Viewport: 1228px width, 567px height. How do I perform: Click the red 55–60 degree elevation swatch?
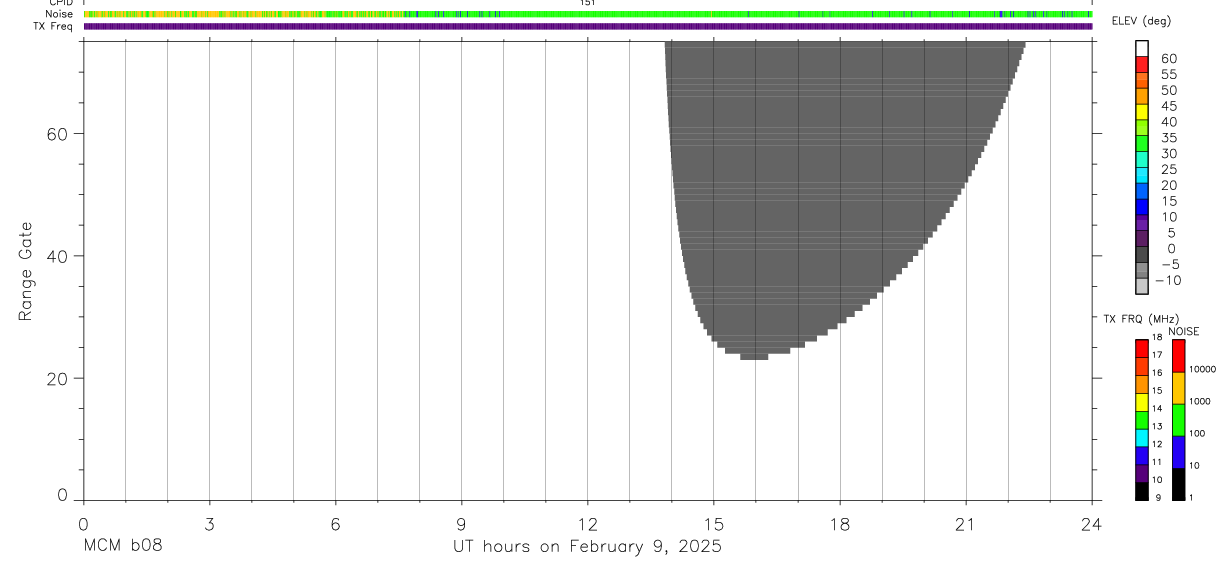(1142, 64)
